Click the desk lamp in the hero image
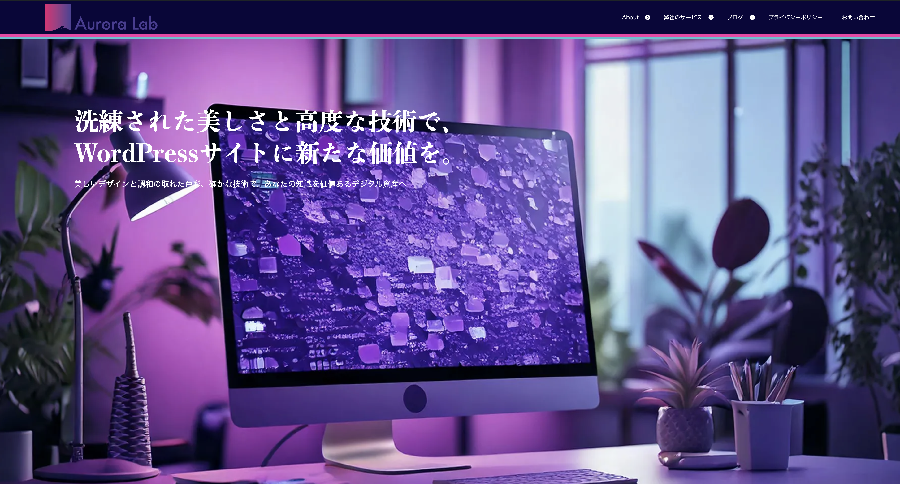The height and width of the screenshot is (484, 900). (150, 200)
